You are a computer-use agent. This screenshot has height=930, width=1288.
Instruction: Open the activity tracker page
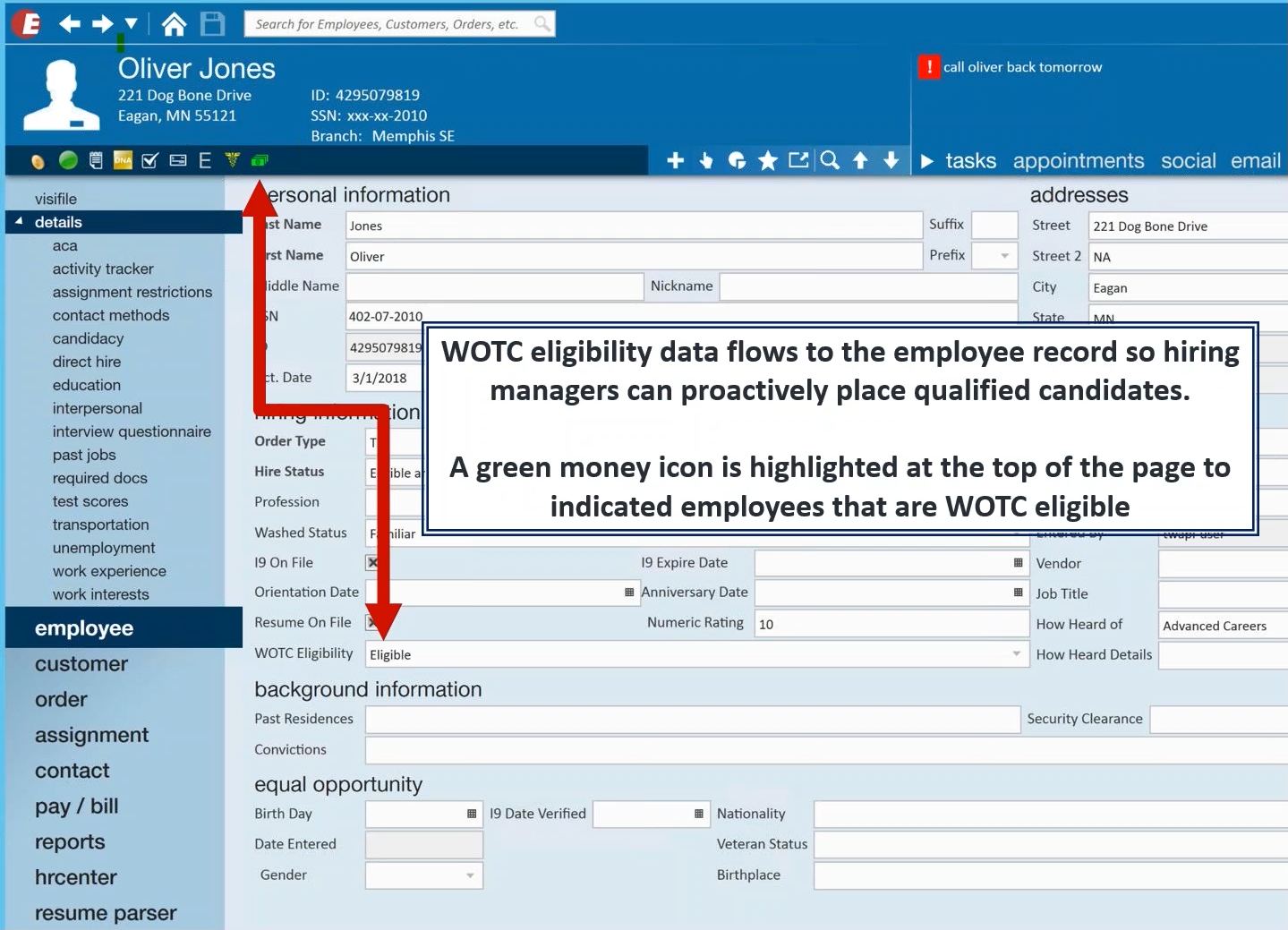coord(103,269)
